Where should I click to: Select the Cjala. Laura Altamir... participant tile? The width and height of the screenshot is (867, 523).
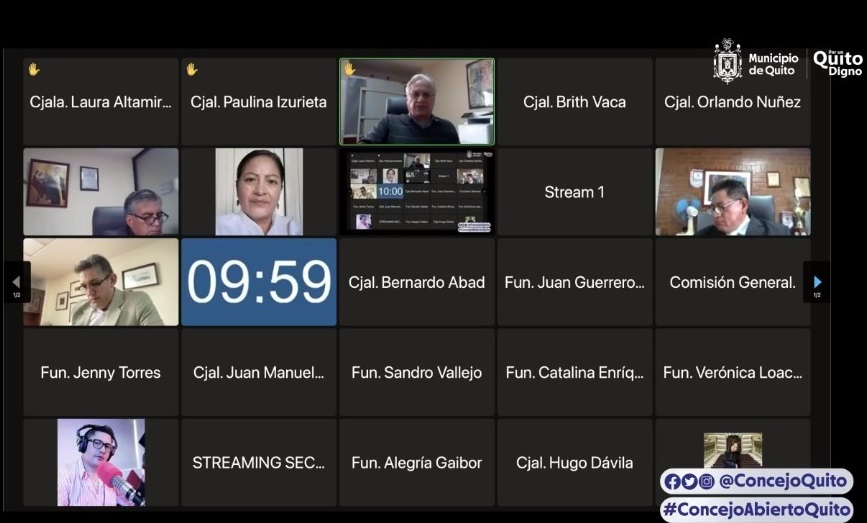[101, 102]
